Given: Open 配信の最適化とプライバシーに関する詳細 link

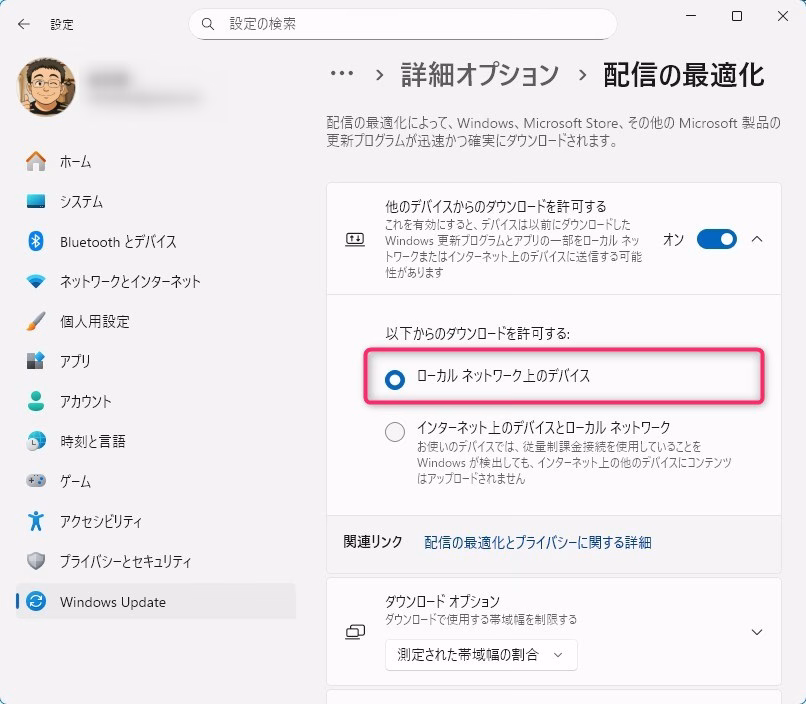Looking at the screenshot, I should (537, 542).
